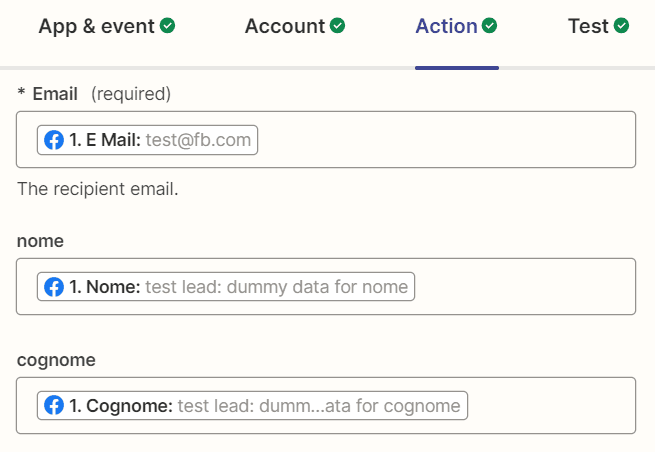Screen dimensions: 655x452
Task: Click green checkmark beside Account
Action: (x=339, y=26)
